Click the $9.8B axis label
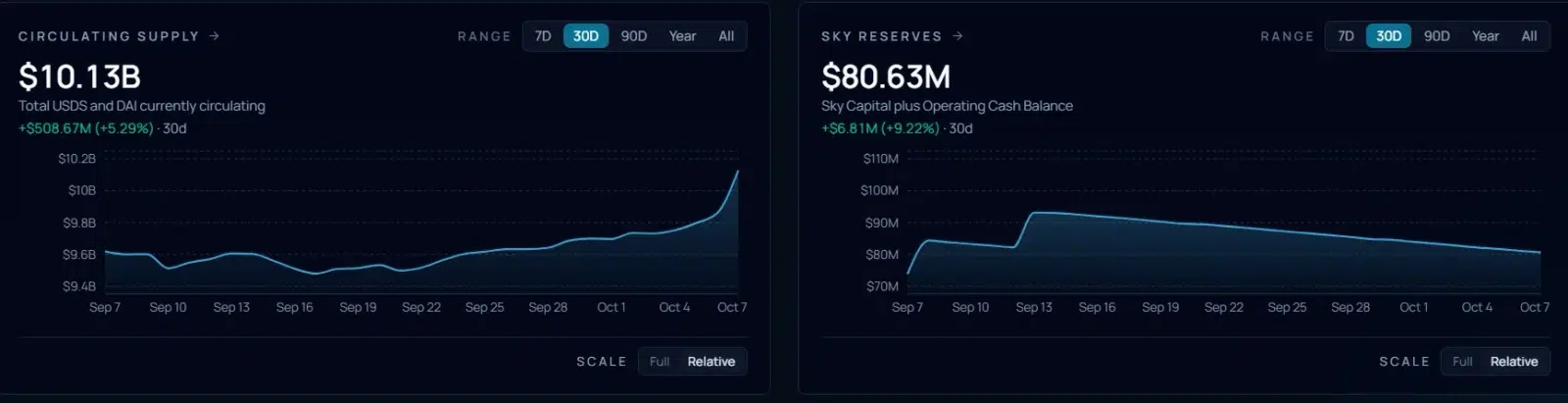 tap(79, 223)
